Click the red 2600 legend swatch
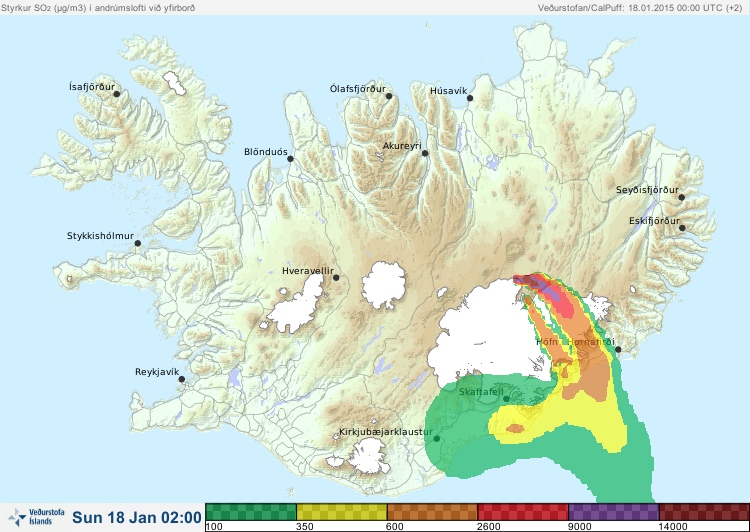 (523, 512)
